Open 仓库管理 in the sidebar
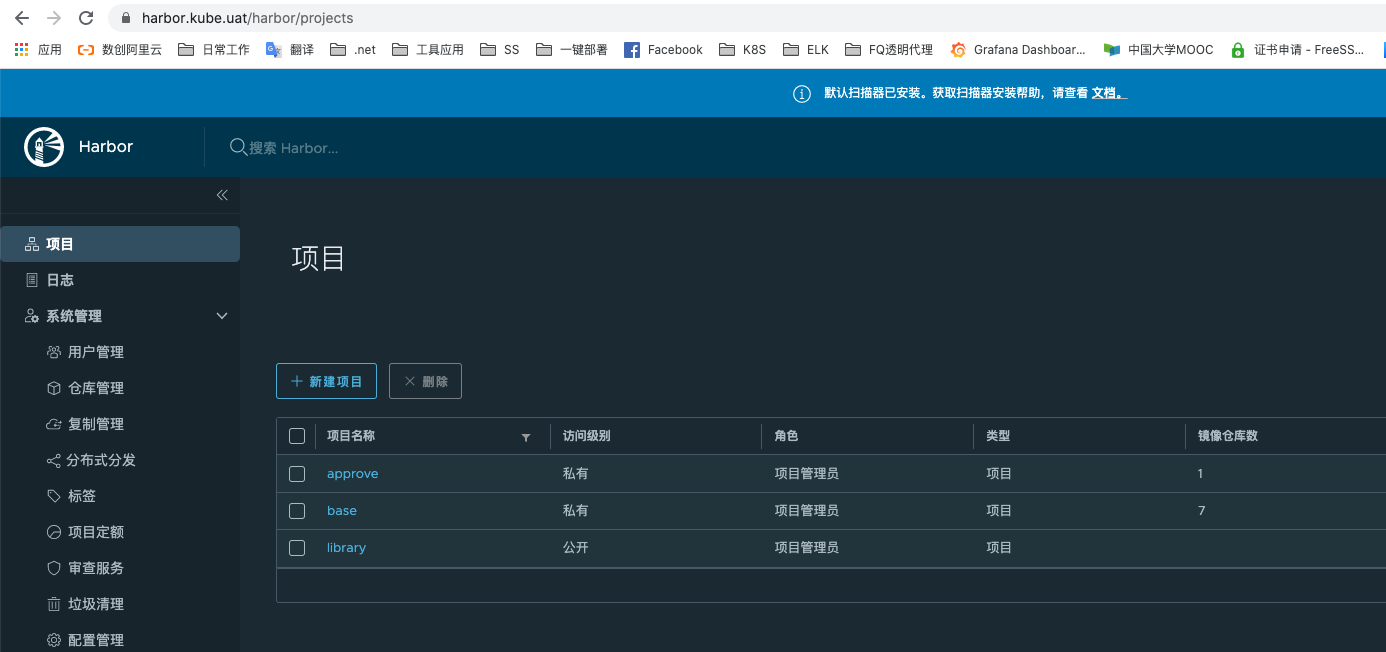The width and height of the screenshot is (1386, 652). [96, 388]
